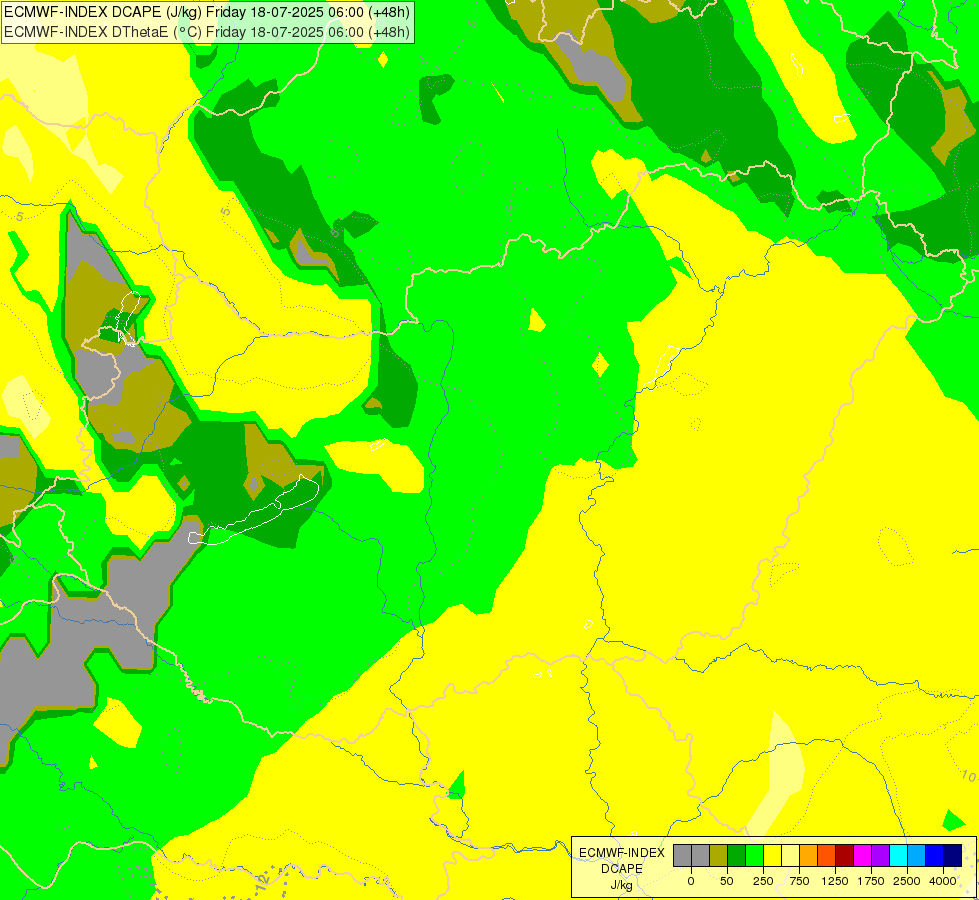Select the pure blue legend swatch before 4000
Image resolution: width=979 pixels, height=900 pixels.
(x=934, y=855)
